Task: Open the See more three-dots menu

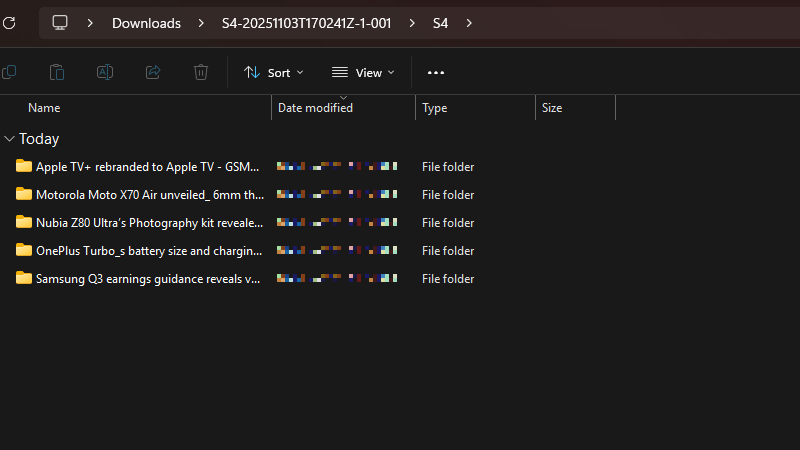Action: click(x=436, y=72)
